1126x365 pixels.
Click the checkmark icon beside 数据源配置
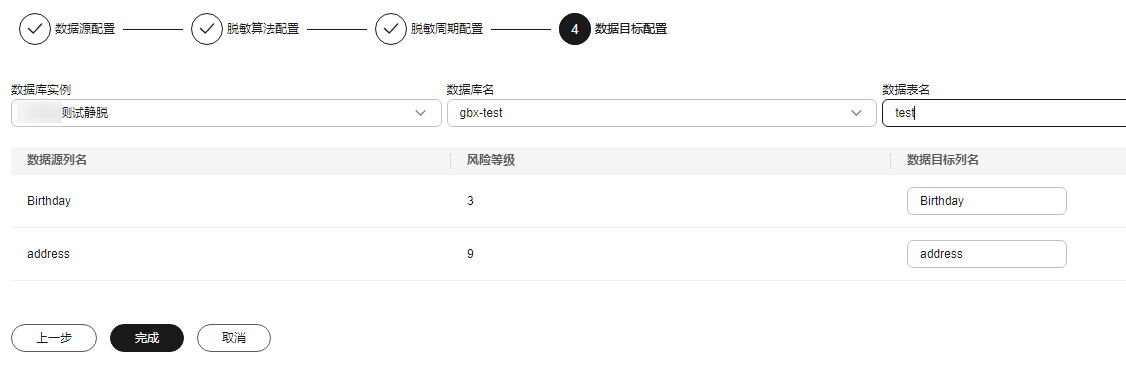coord(34,29)
